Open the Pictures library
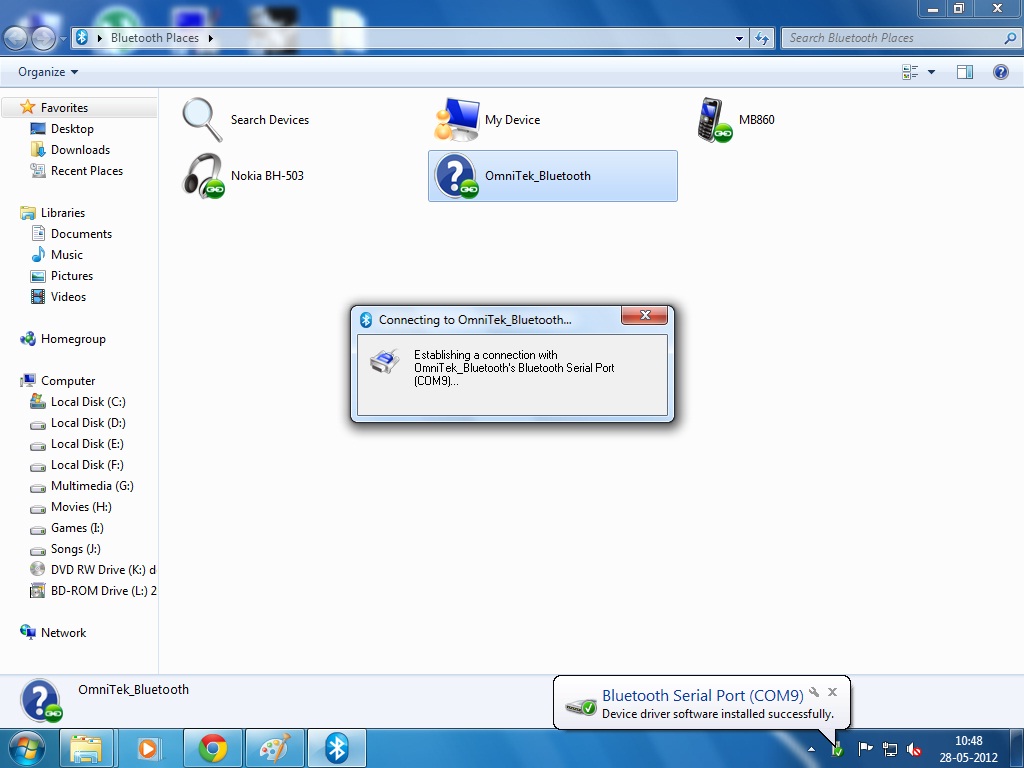Viewport: 1024px width, 768px height. 72,276
